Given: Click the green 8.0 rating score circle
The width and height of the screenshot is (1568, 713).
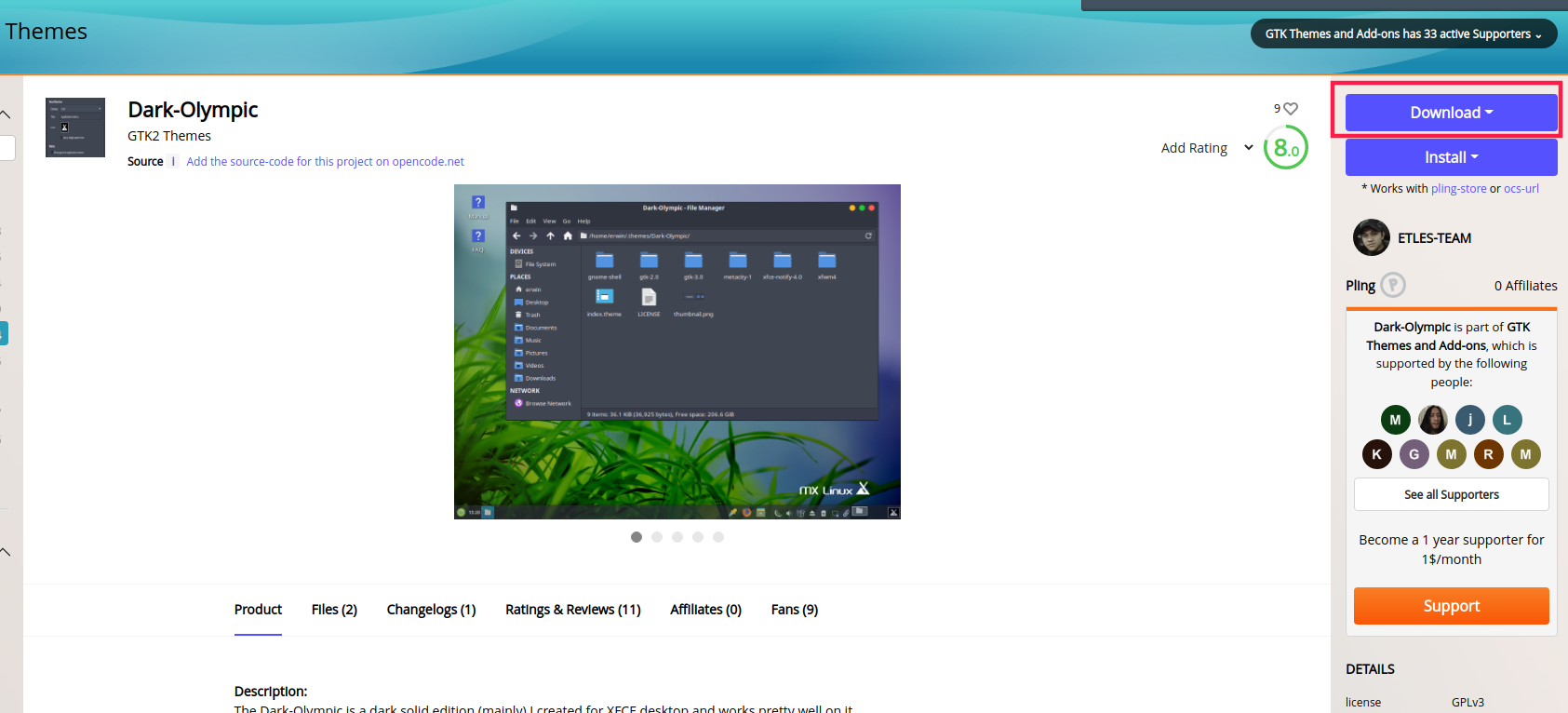Looking at the screenshot, I should (x=1286, y=147).
